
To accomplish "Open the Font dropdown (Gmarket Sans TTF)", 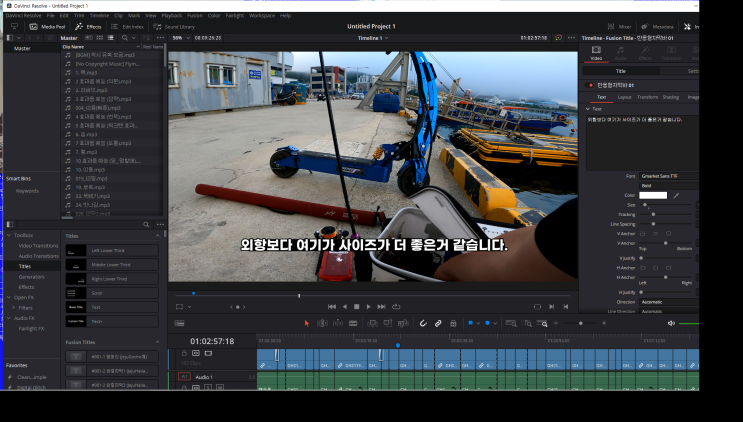I will (x=669, y=176).
